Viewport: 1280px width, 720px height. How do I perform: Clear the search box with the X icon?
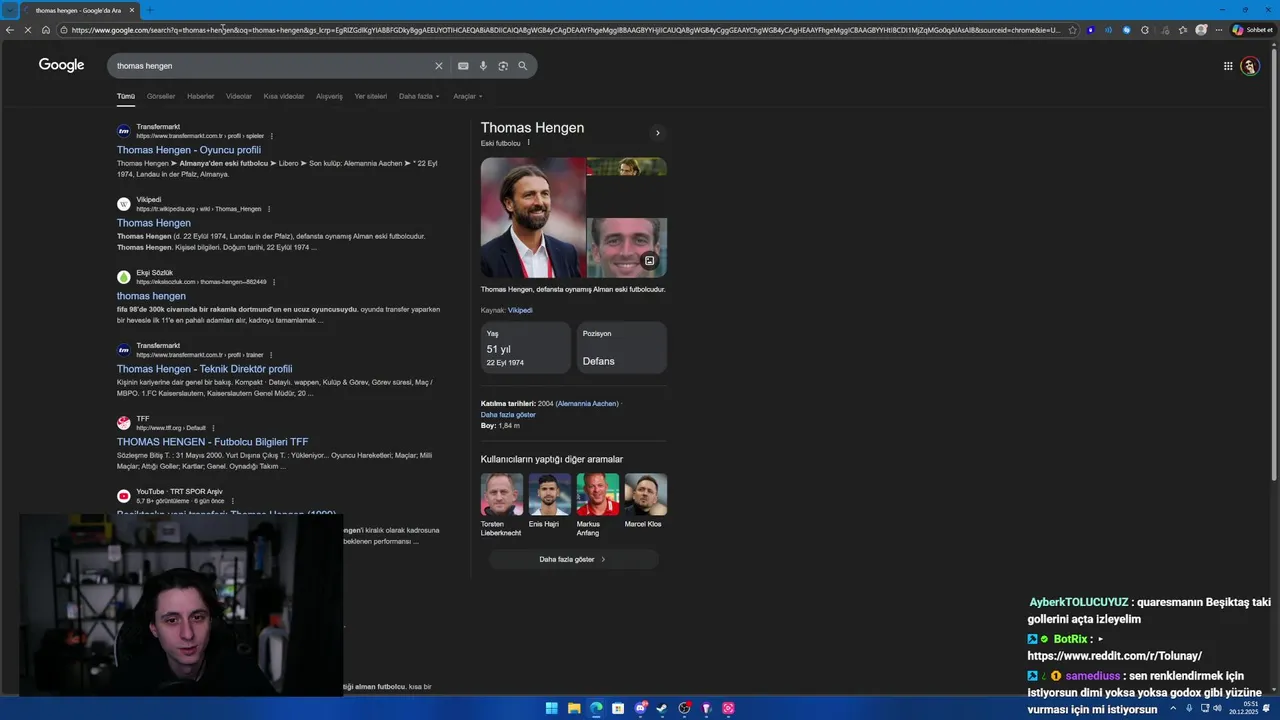438,66
